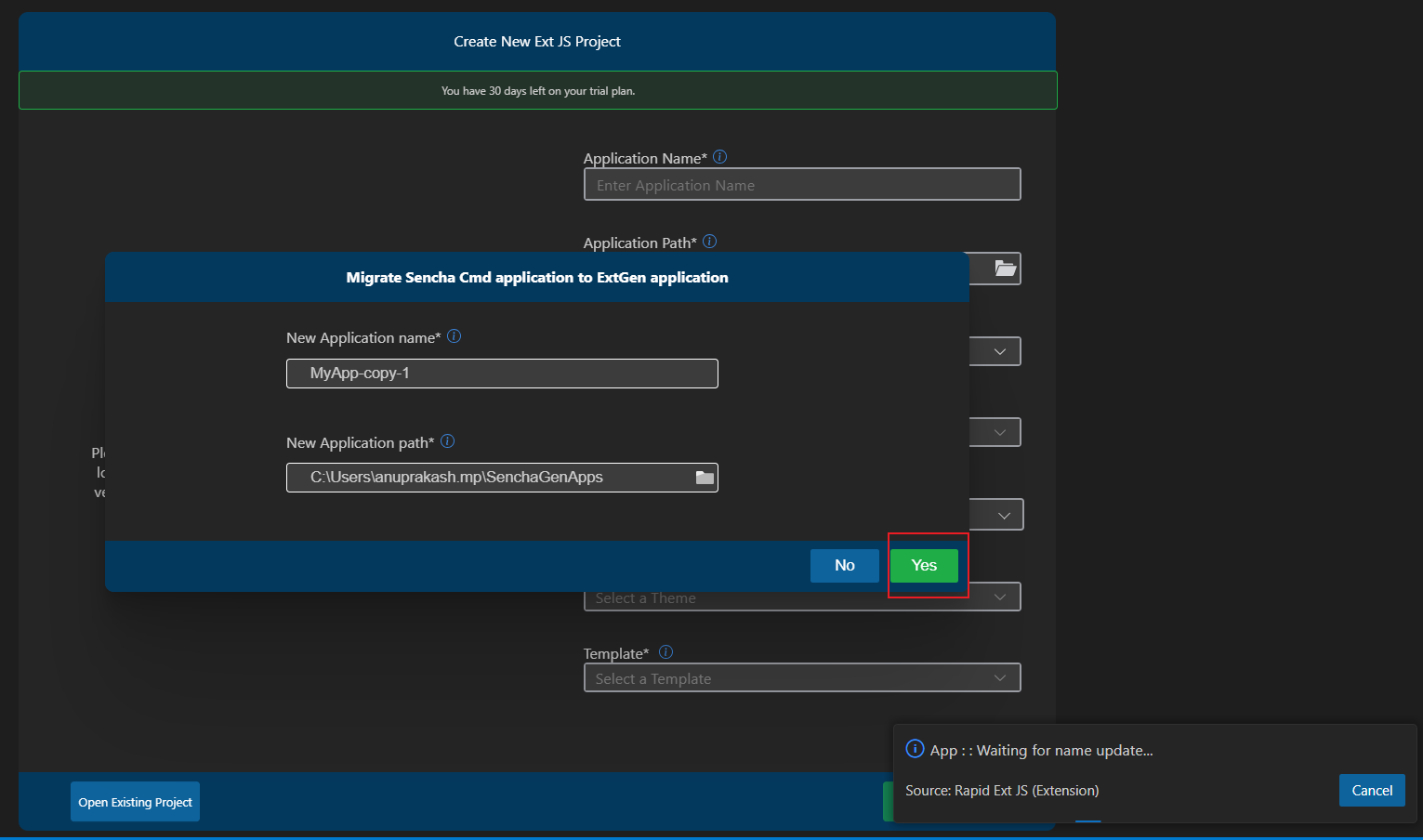This screenshot has width=1423, height=840.
Task: Focus the New Application name field
Action: (x=502, y=374)
